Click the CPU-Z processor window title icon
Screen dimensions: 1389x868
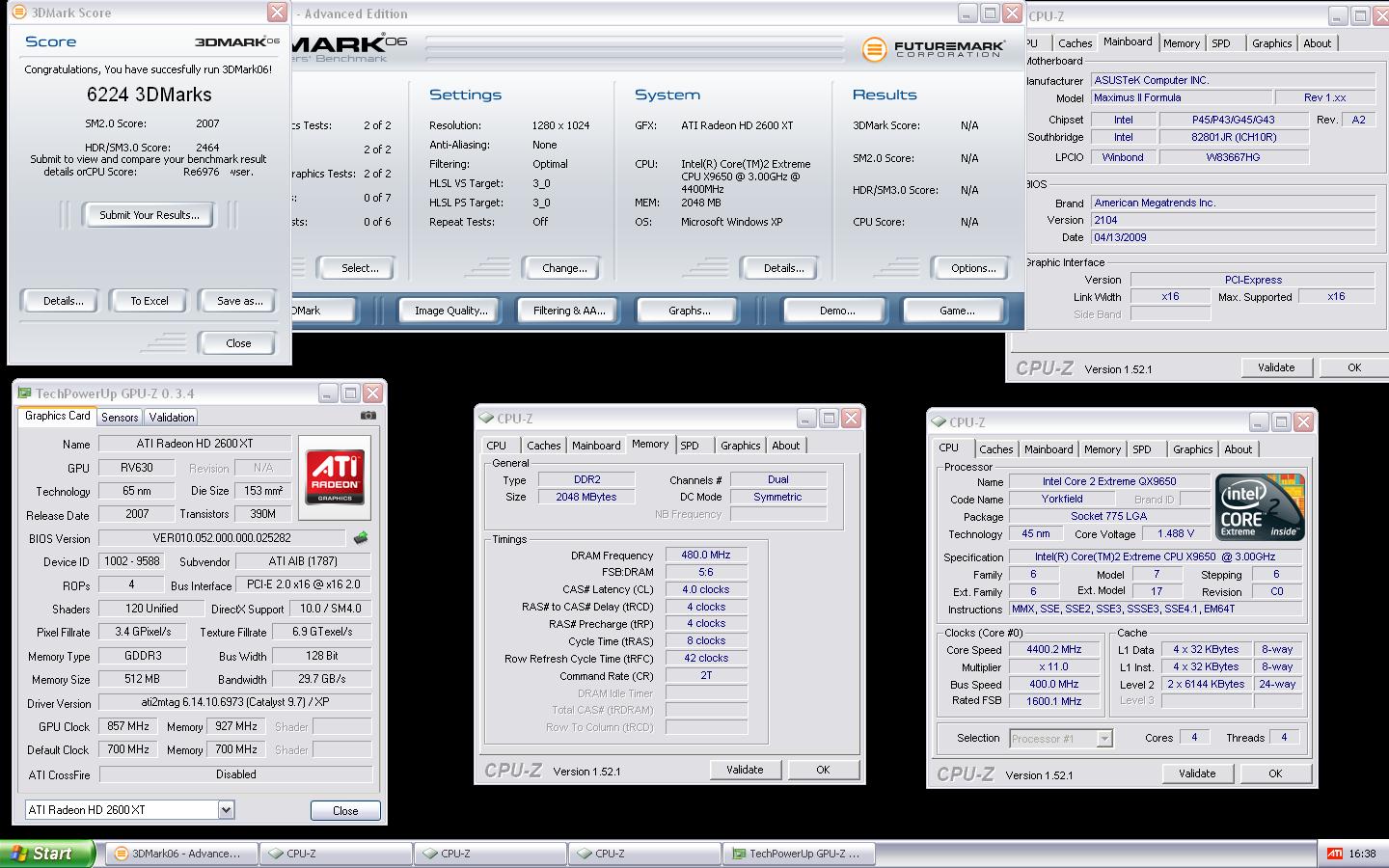click(x=939, y=421)
